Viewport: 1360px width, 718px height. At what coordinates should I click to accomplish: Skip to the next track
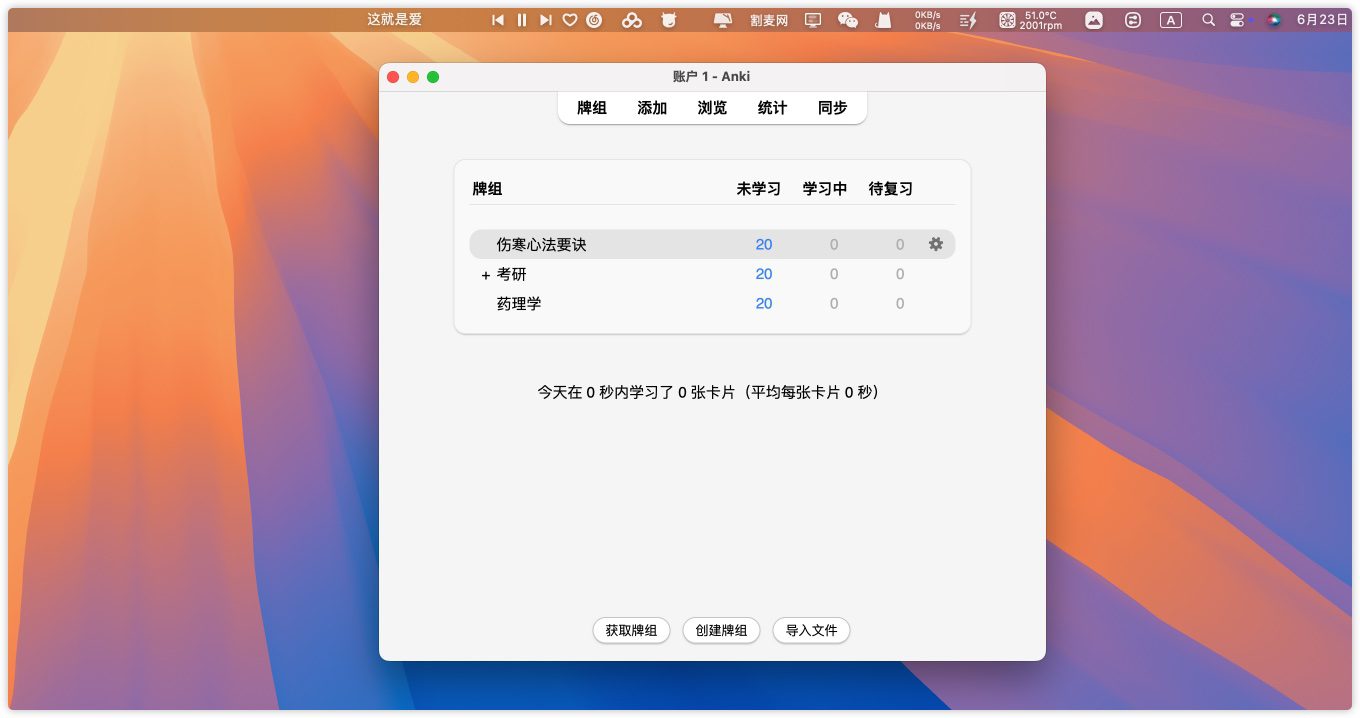[x=545, y=20]
